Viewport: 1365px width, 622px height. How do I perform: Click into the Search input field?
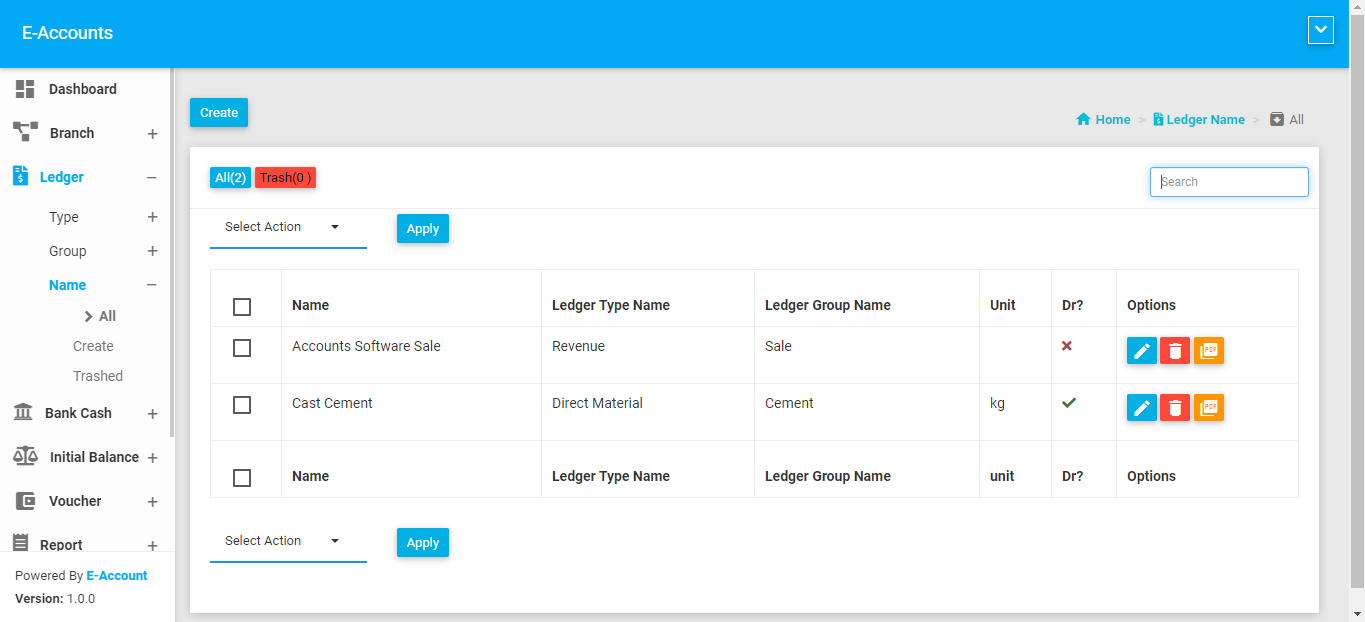pos(1229,182)
